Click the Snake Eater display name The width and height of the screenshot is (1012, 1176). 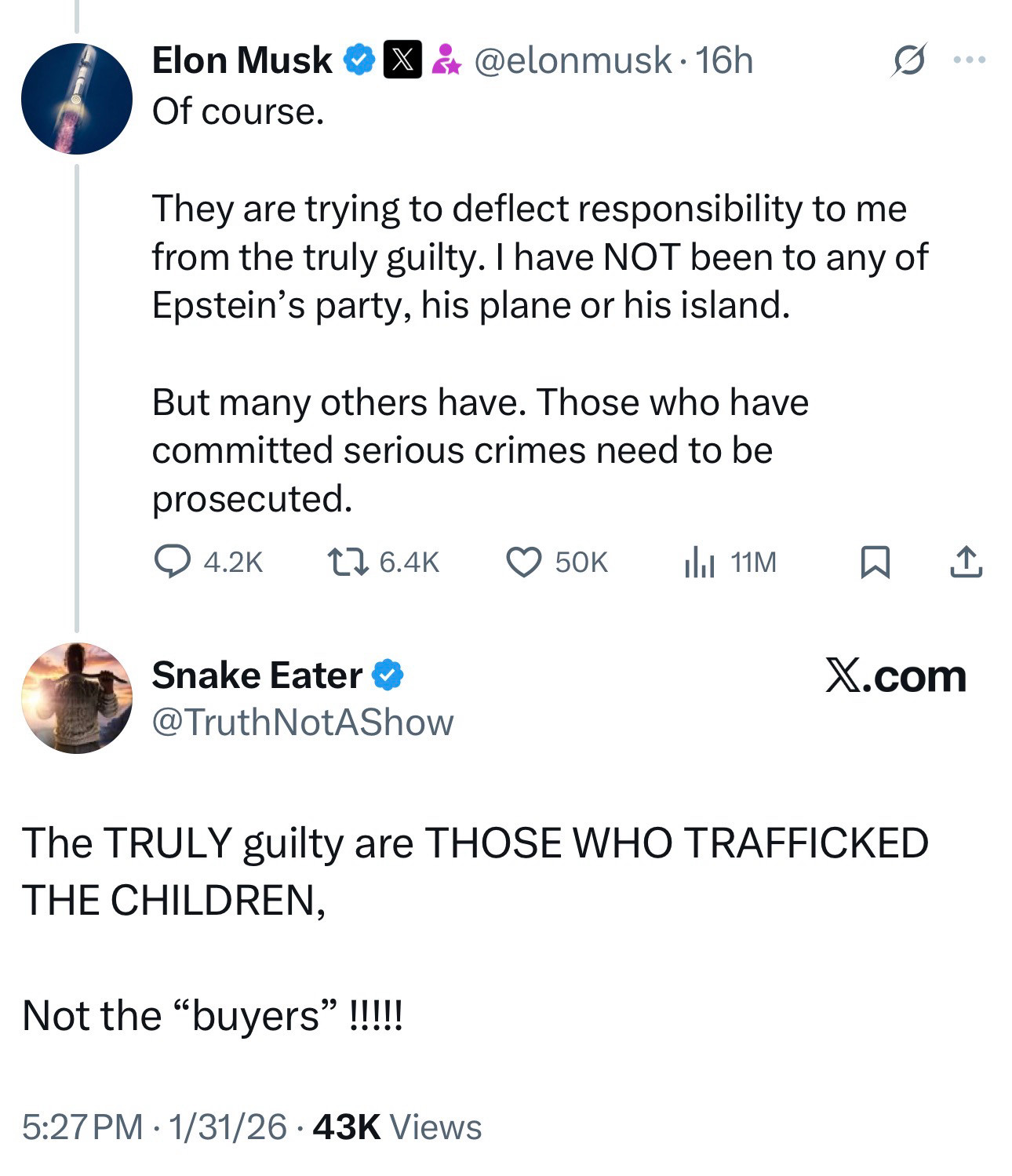point(257,675)
